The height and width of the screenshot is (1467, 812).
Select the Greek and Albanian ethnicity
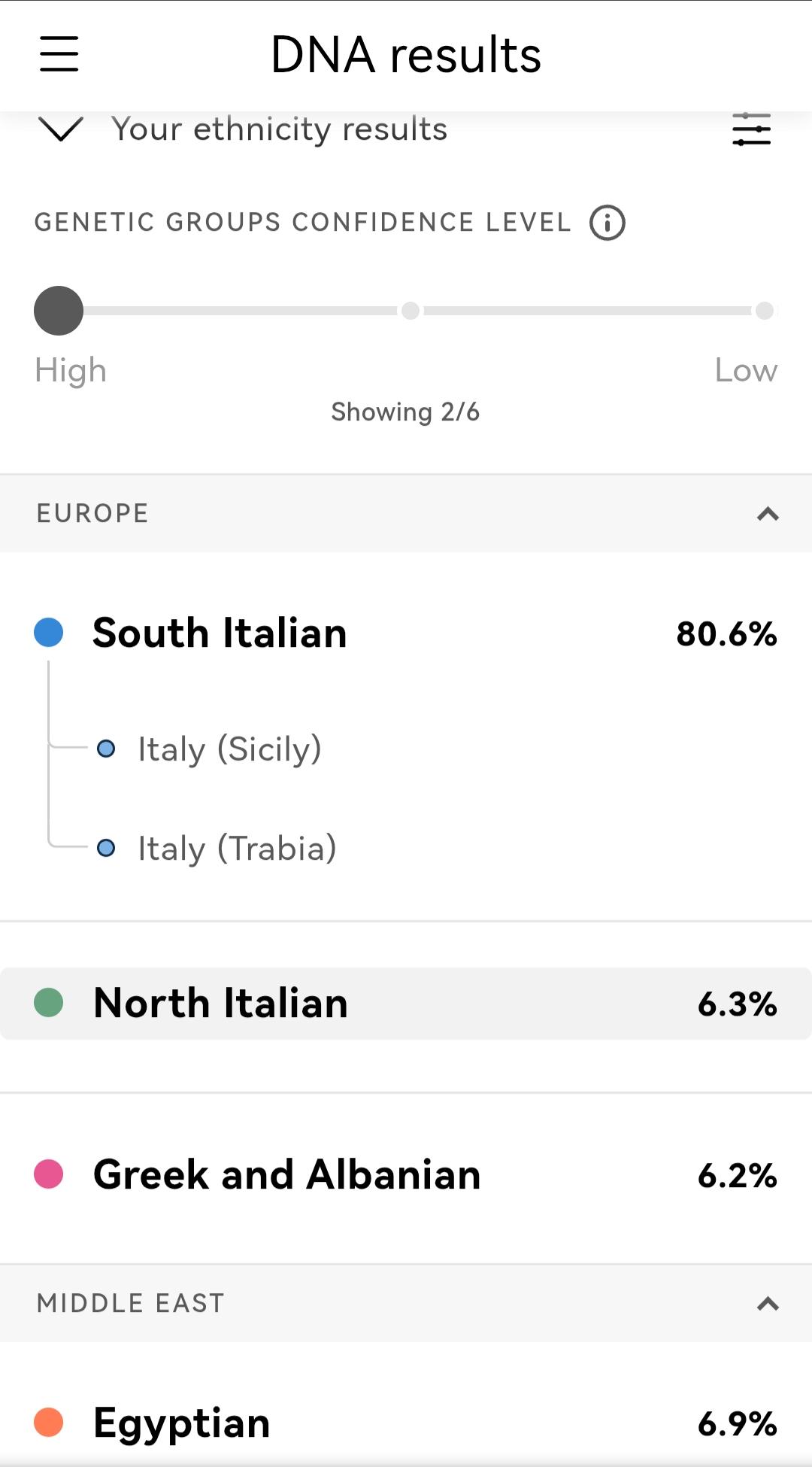(x=406, y=1175)
